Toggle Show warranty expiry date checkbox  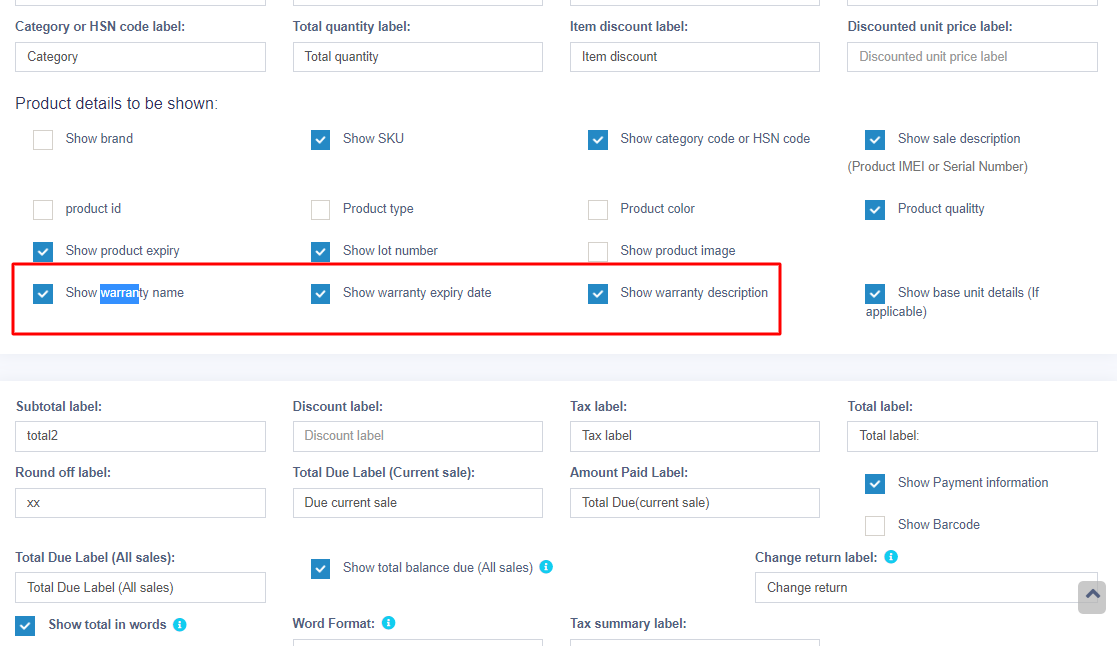click(320, 294)
